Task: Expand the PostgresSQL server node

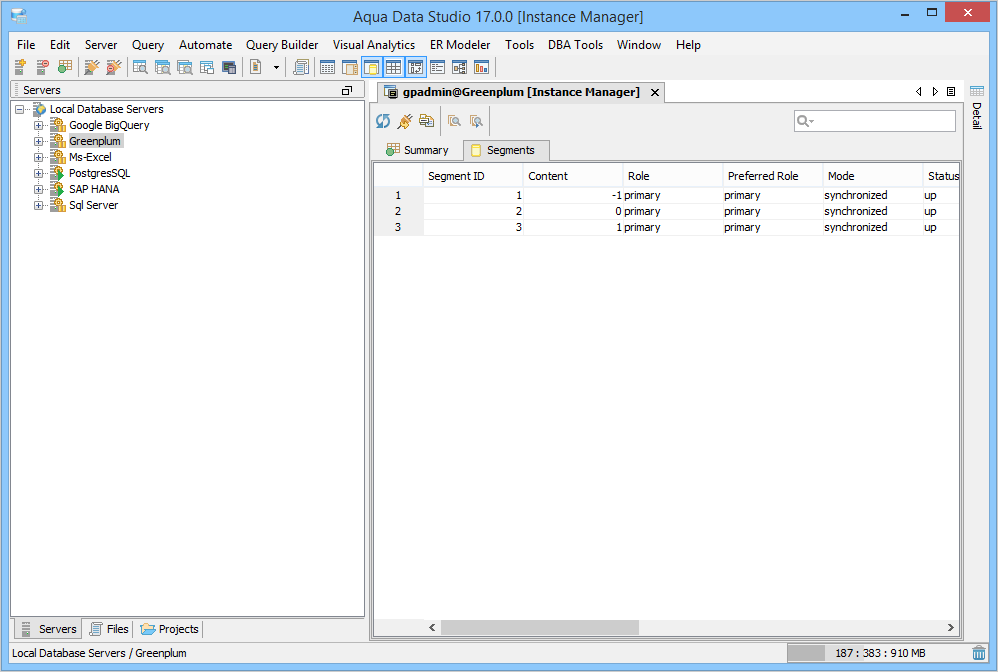Action: point(39,173)
